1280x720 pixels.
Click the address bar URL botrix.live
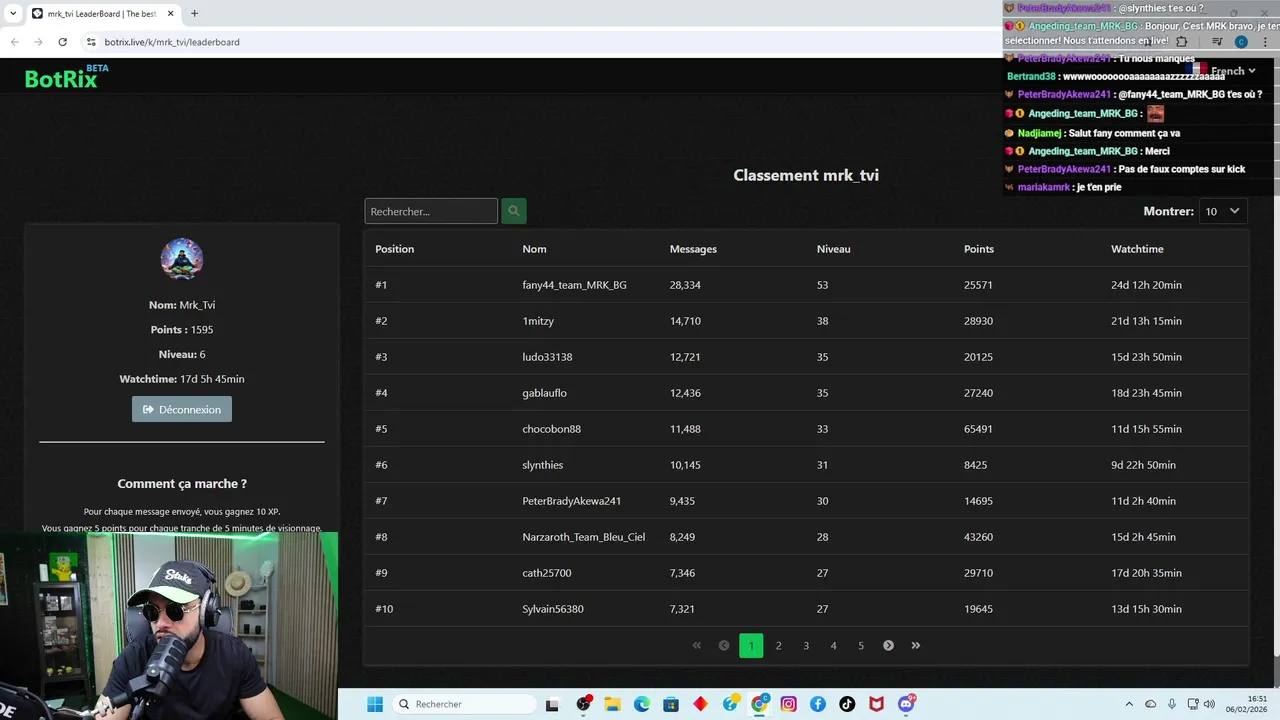tap(172, 42)
